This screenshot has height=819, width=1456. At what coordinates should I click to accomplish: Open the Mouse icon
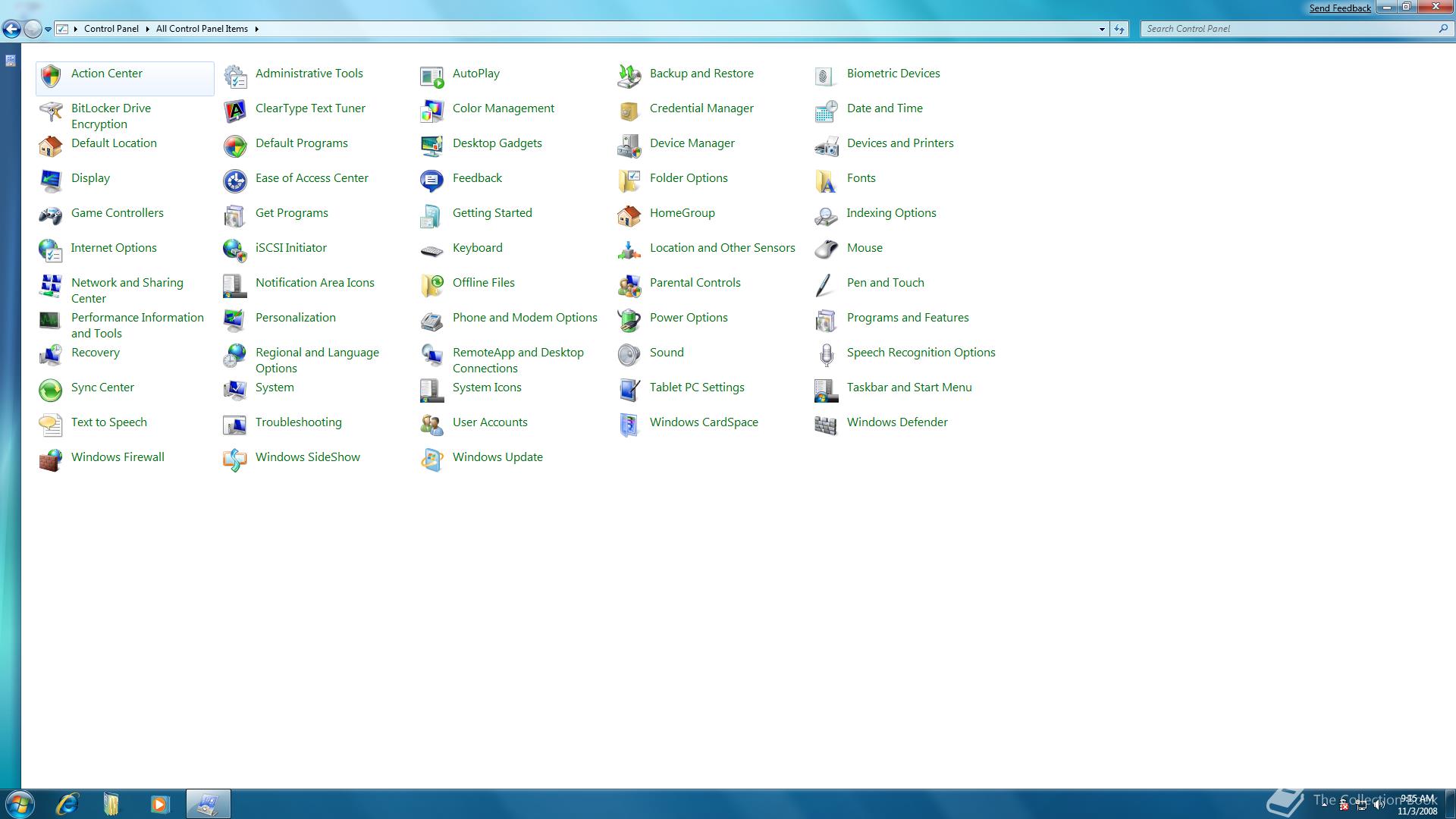click(x=827, y=250)
